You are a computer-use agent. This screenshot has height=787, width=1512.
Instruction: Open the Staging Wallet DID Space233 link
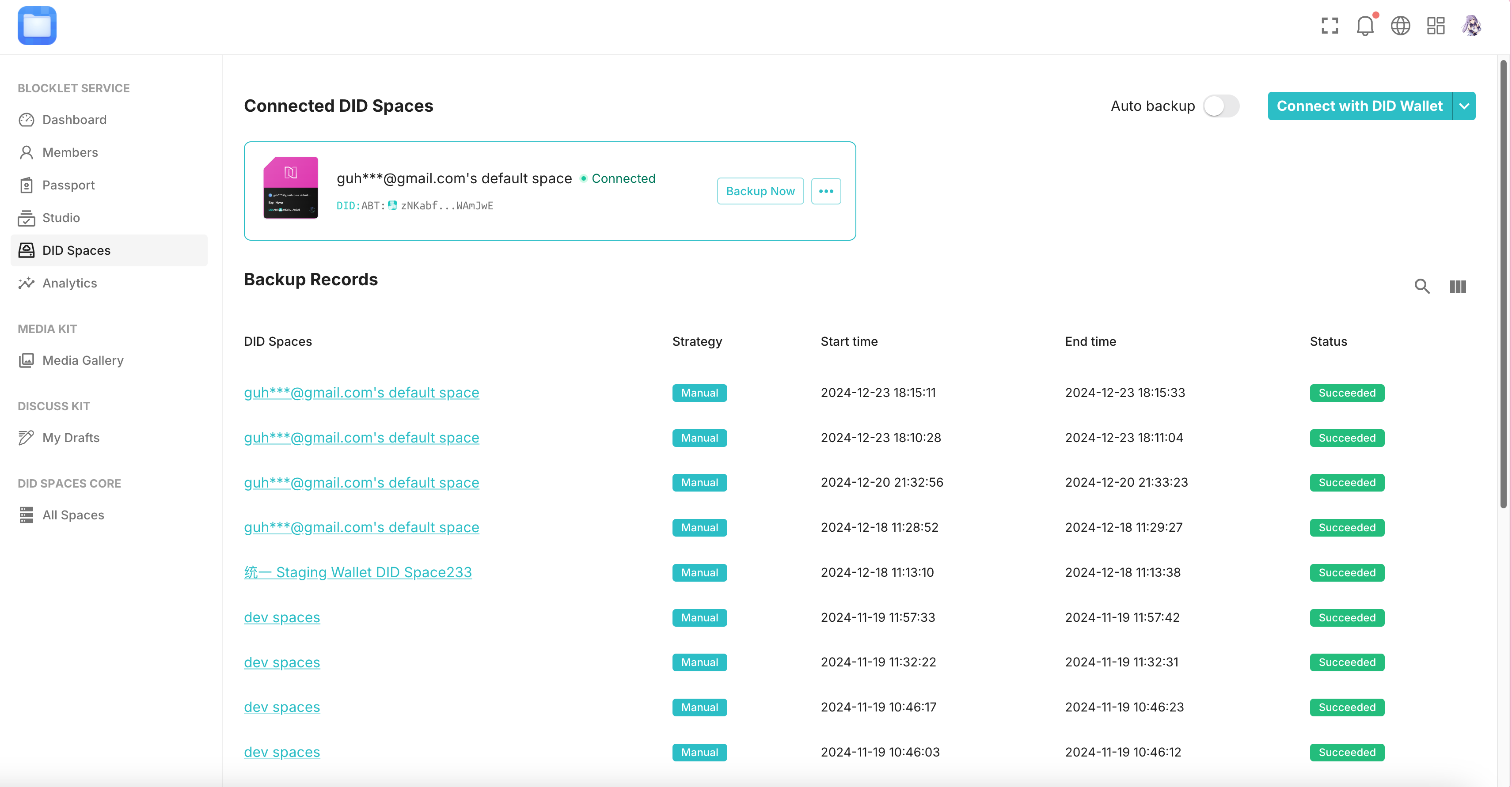[358, 572]
